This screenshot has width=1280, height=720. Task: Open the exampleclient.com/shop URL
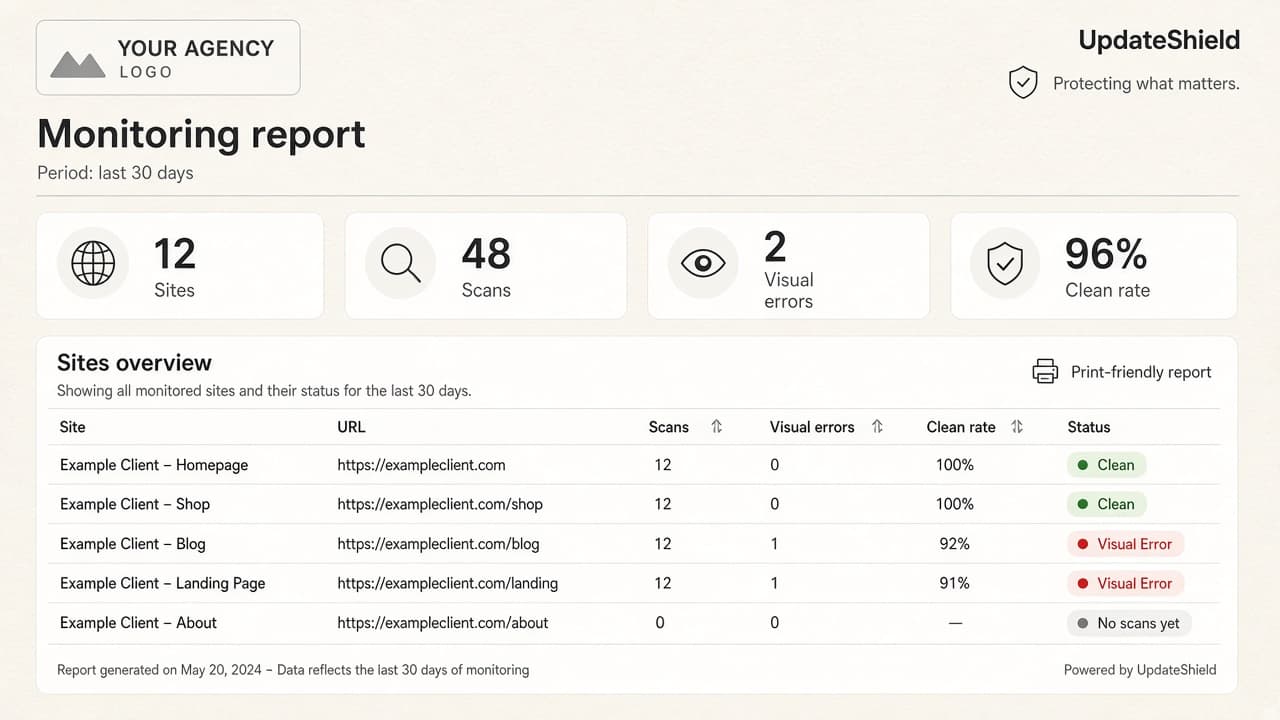[x=440, y=504]
